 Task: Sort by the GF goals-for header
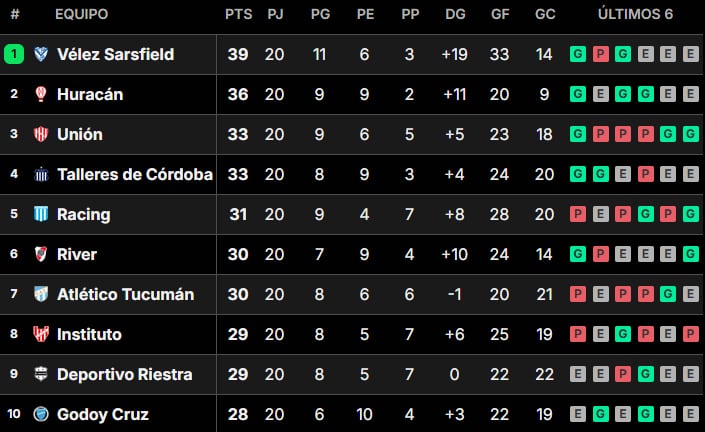coord(500,14)
